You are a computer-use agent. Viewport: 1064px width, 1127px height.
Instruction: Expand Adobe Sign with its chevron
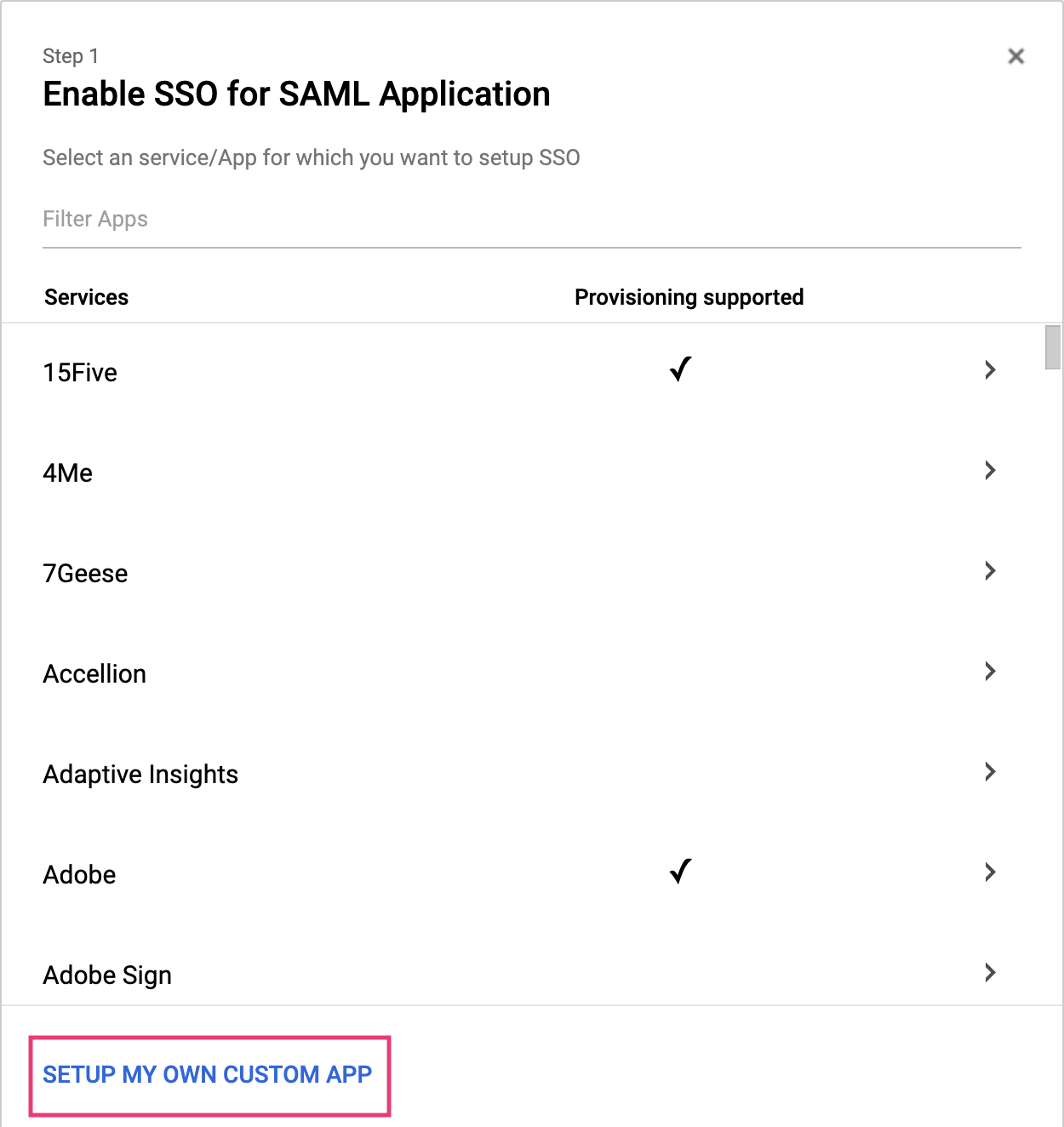pyautogui.click(x=990, y=973)
